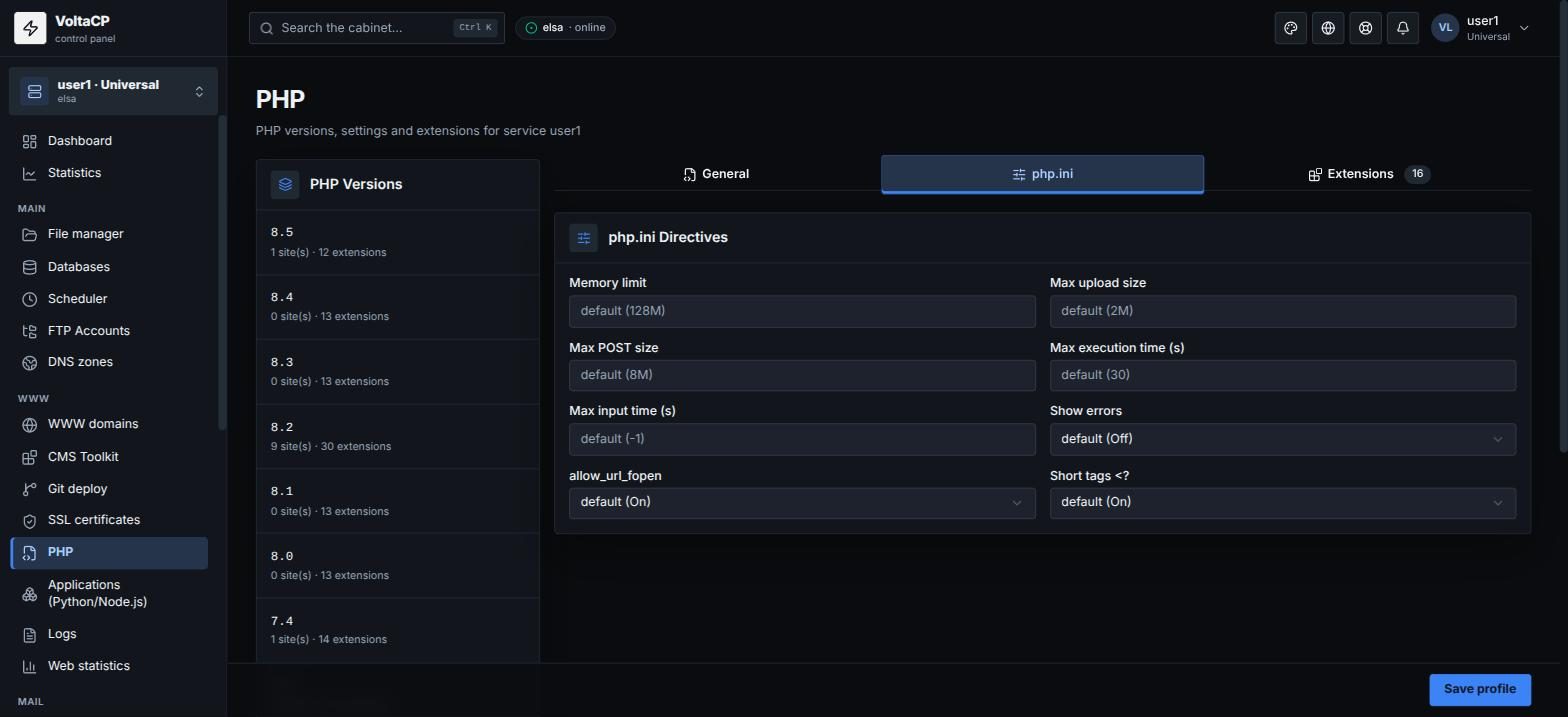Switch to the General tab
Image resolution: width=1568 pixels, height=717 pixels.
pos(716,174)
